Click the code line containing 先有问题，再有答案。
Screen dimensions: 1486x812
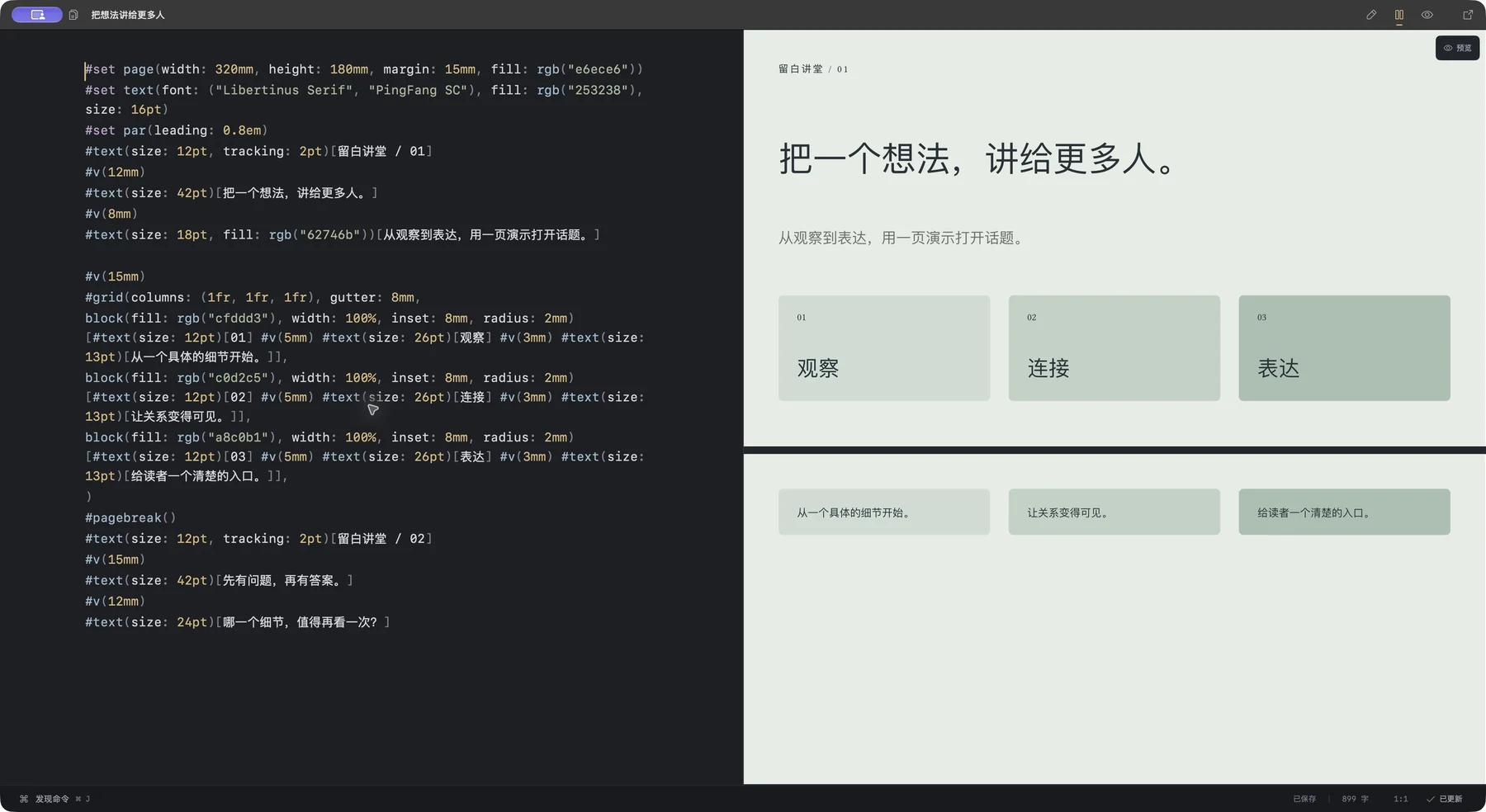pos(219,581)
